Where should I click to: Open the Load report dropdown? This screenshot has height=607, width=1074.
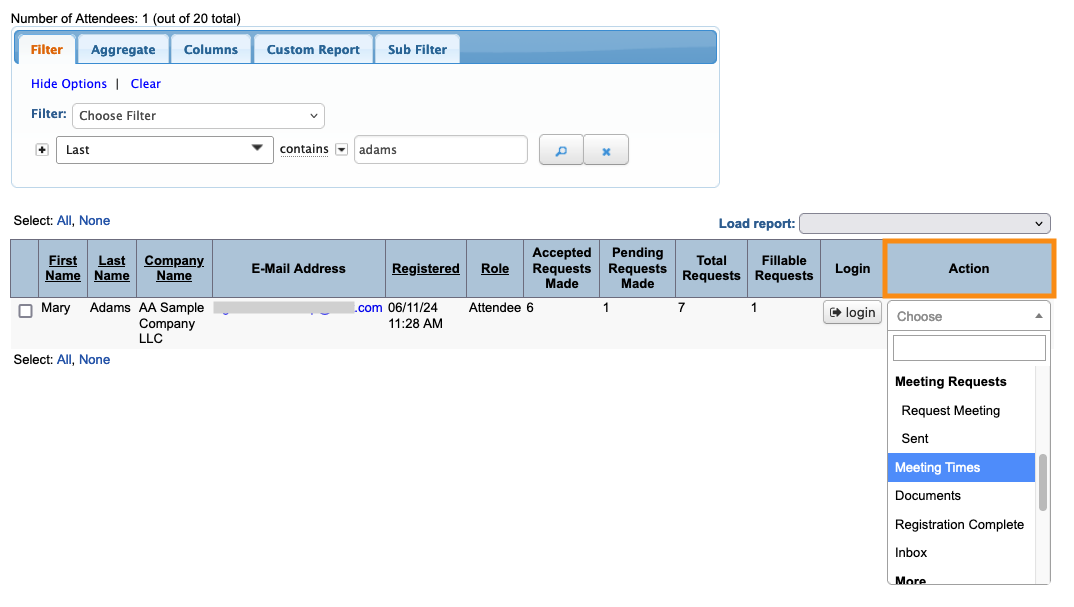click(x=925, y=223)
